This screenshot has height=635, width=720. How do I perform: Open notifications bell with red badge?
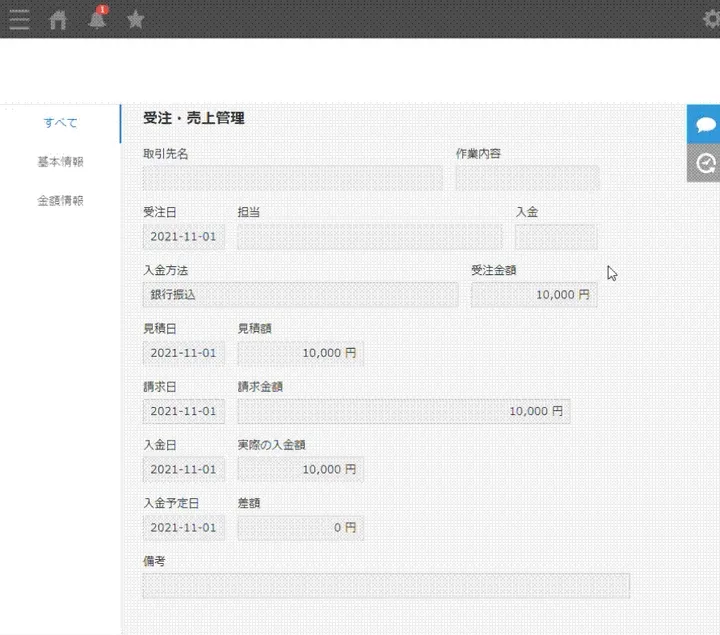click(97, 19)
